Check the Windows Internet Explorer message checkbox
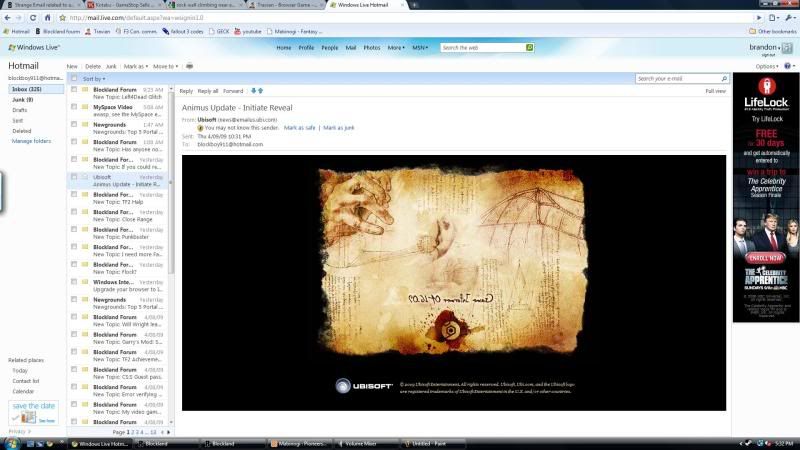Viewport: 800px width, 450px height. click(x=74, y=282)
